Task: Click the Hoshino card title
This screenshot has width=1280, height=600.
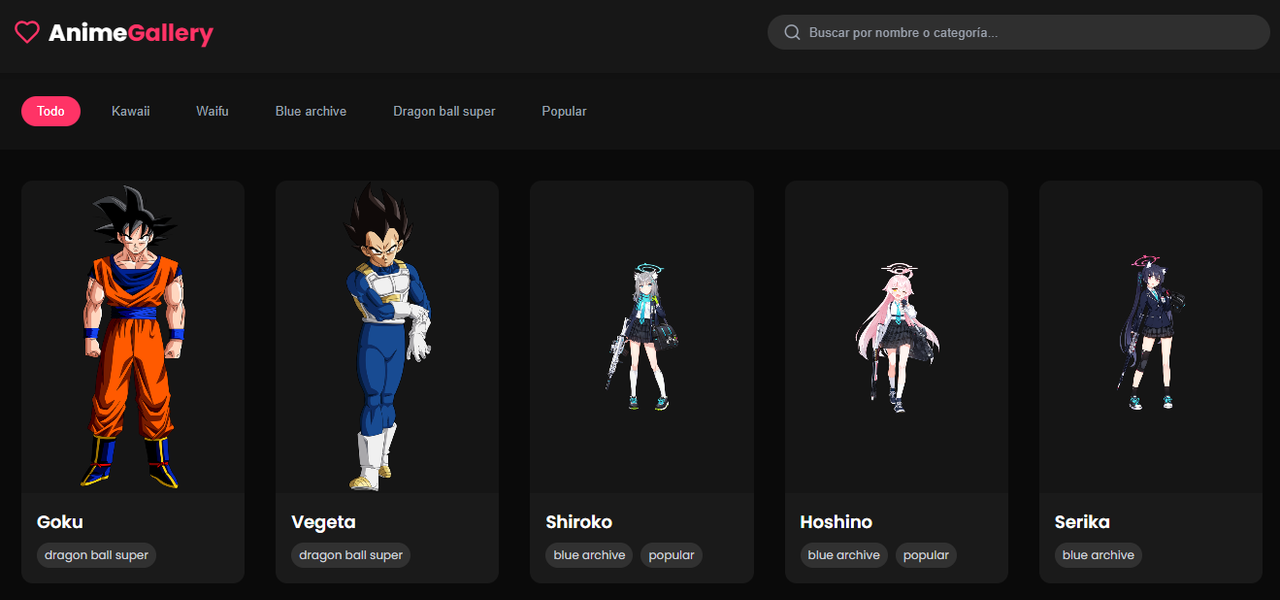Action: click(x=836, y=522)
